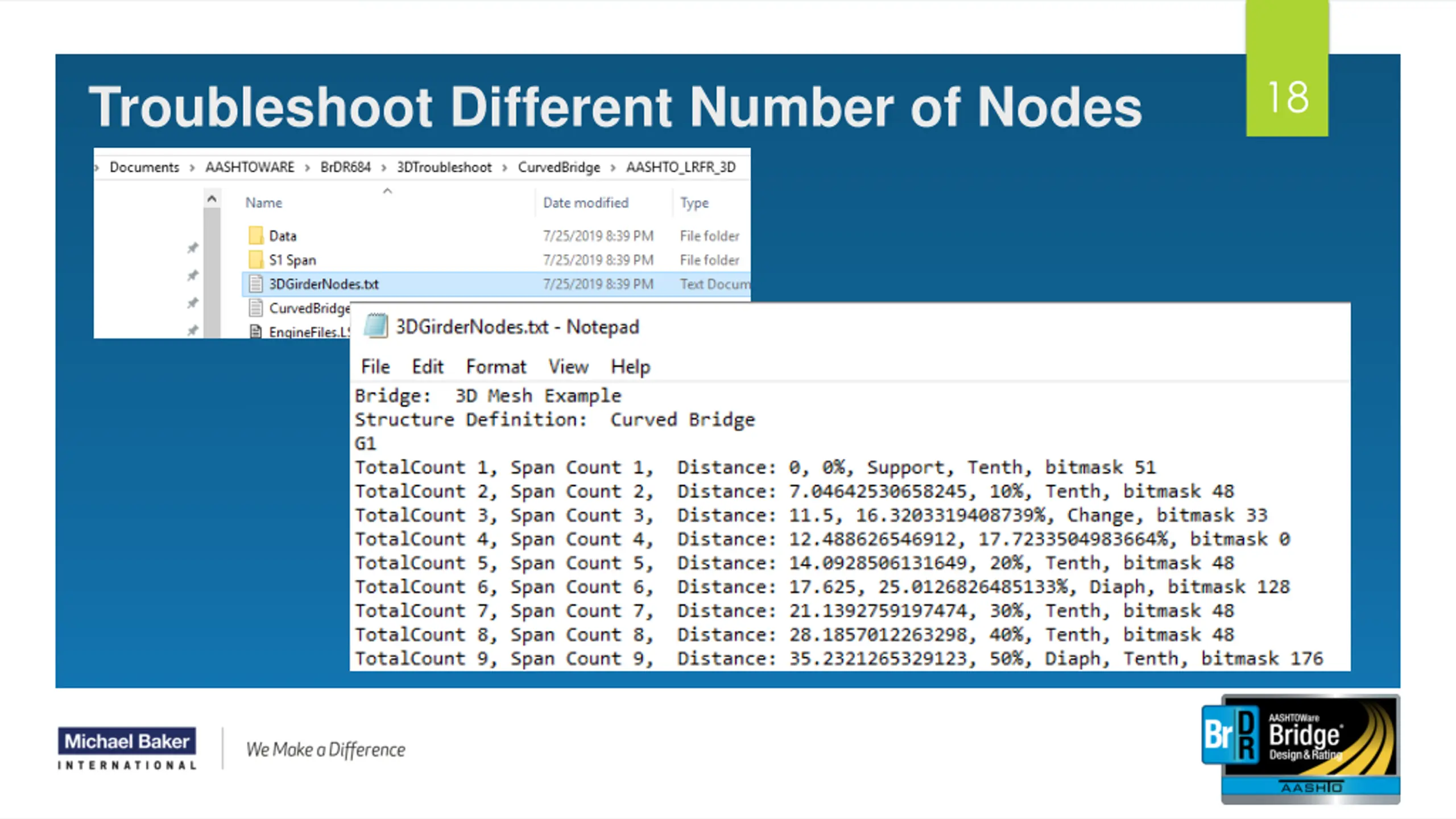Viewport: 1456px width, 819px height.
Task: Click the 'Structure Definition: Curved Bridge' line
Action: [555, 420]
